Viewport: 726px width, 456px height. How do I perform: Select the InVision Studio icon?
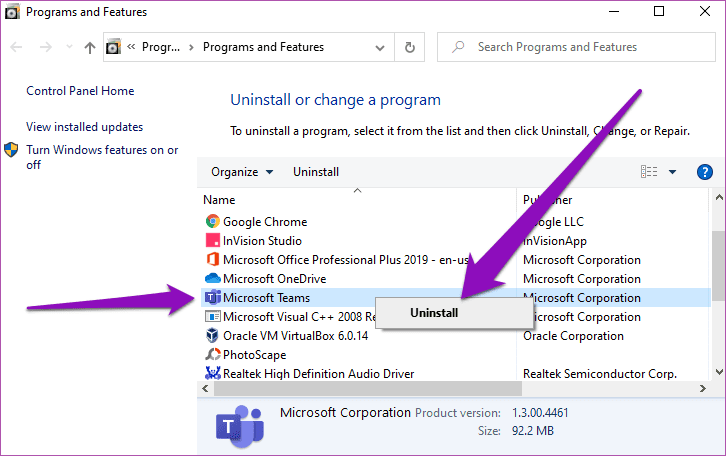[213, 240]
